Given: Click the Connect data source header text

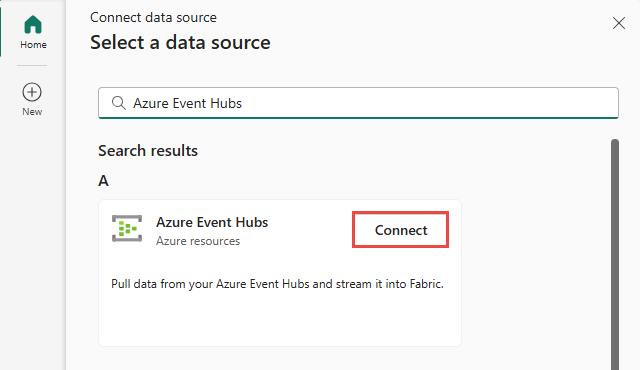Looking at the screenshot, I should pyautogui.click(x=153, y=18).
